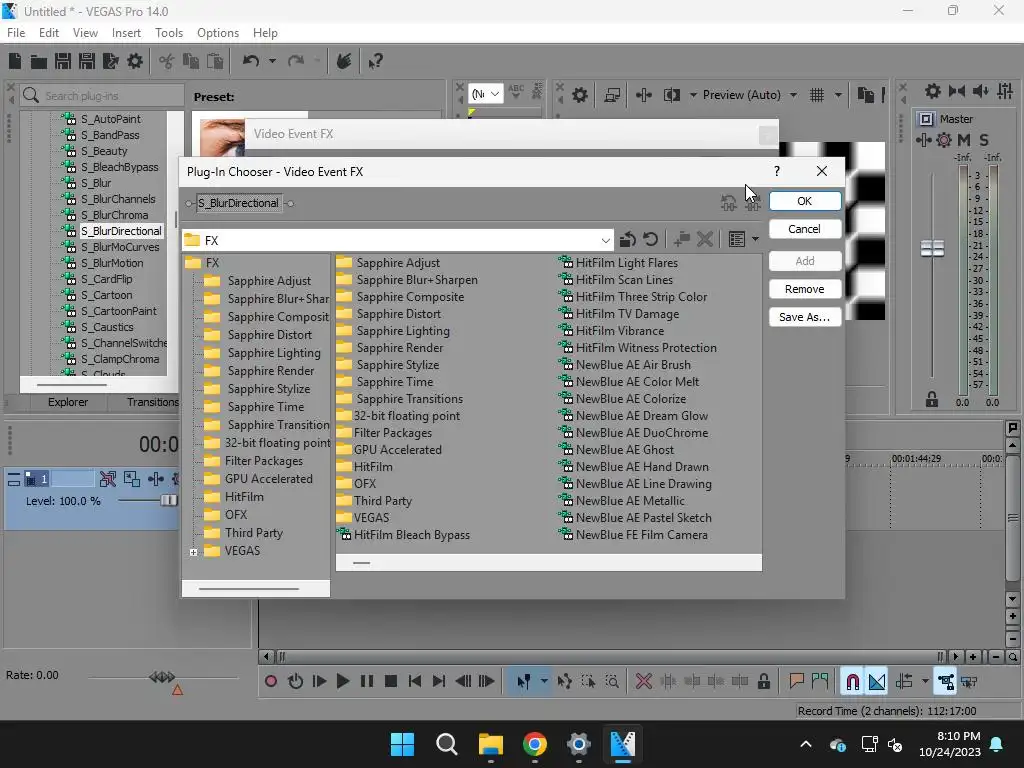This screenshot has width=1024, height=768.
Task: Click the Stop button in transport
Action: pos(391,682)
